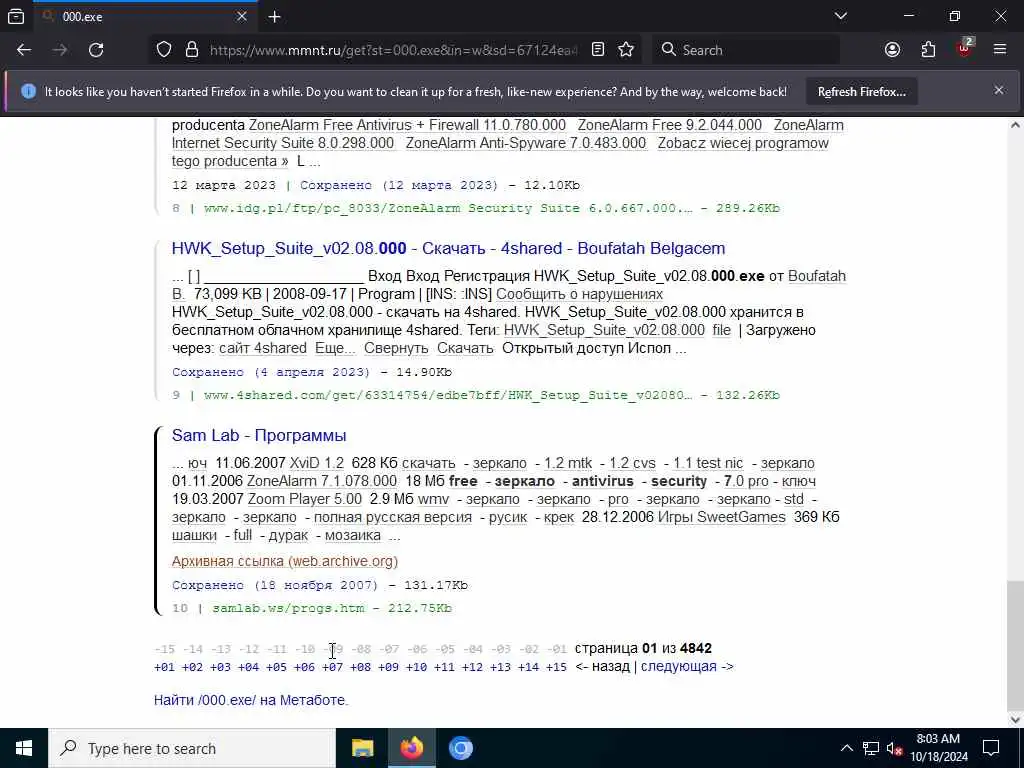
Task: Switch to Firefox on the taskbar
Action: click(411, 748)
